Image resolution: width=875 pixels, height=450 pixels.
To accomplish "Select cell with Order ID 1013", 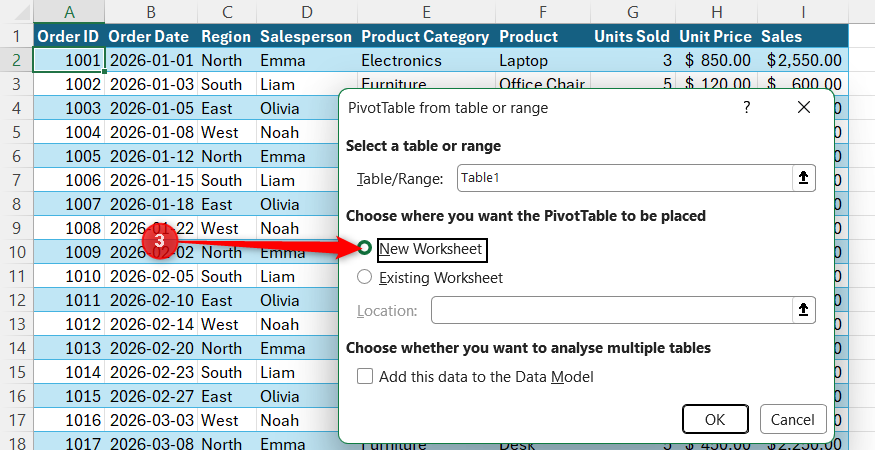I will click(x=69, y=348).
